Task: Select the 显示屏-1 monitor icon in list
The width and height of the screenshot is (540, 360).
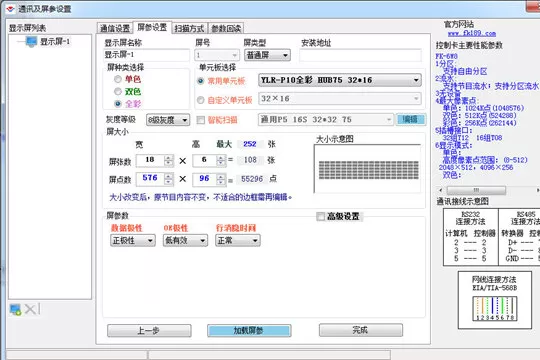Action: 31,42
